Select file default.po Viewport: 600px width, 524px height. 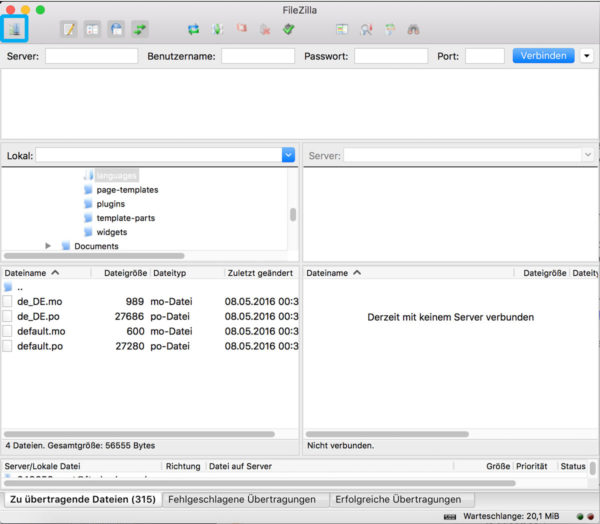[40, 346]
